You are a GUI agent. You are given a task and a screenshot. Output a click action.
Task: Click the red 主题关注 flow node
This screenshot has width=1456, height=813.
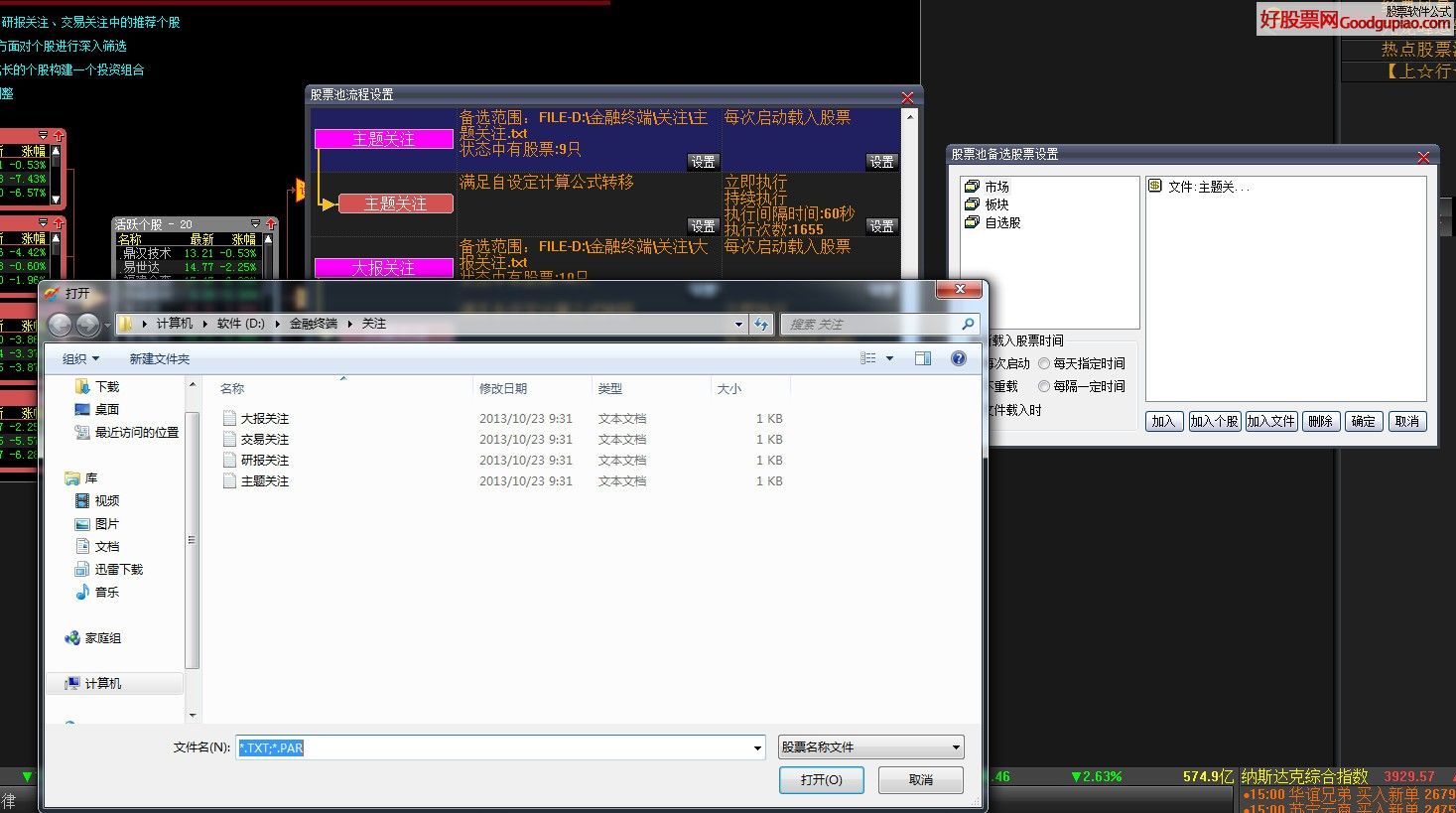pos(396,203)
